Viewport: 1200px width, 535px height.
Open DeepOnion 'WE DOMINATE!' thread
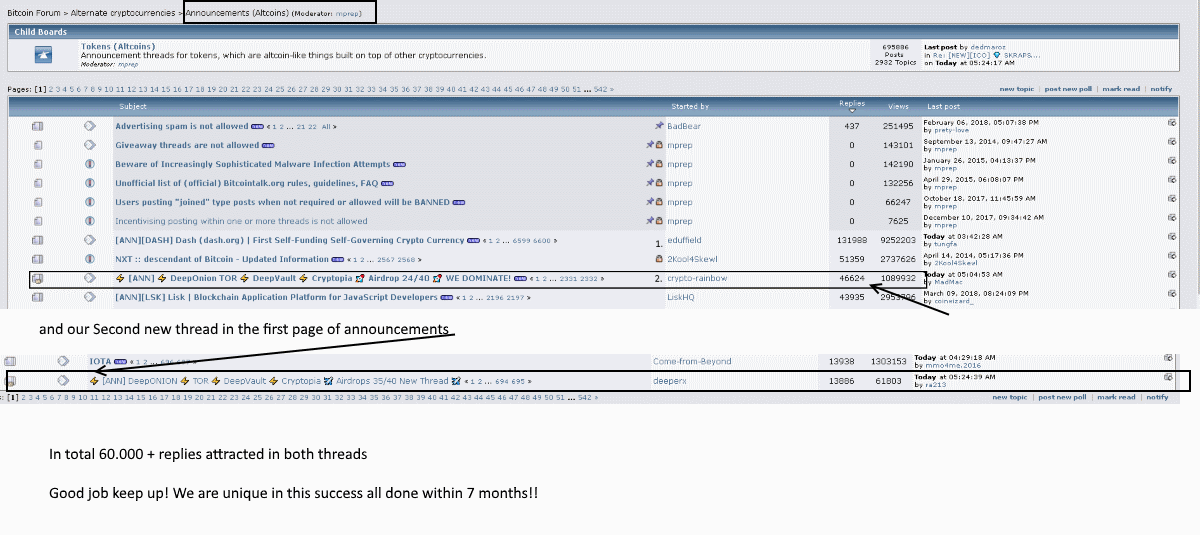coord(313,278)
